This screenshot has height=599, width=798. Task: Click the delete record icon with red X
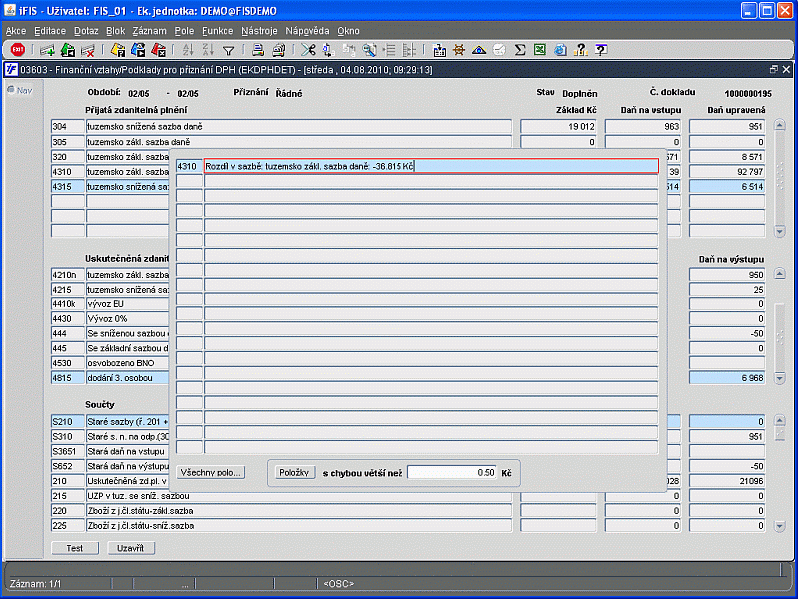pos(88,50)
